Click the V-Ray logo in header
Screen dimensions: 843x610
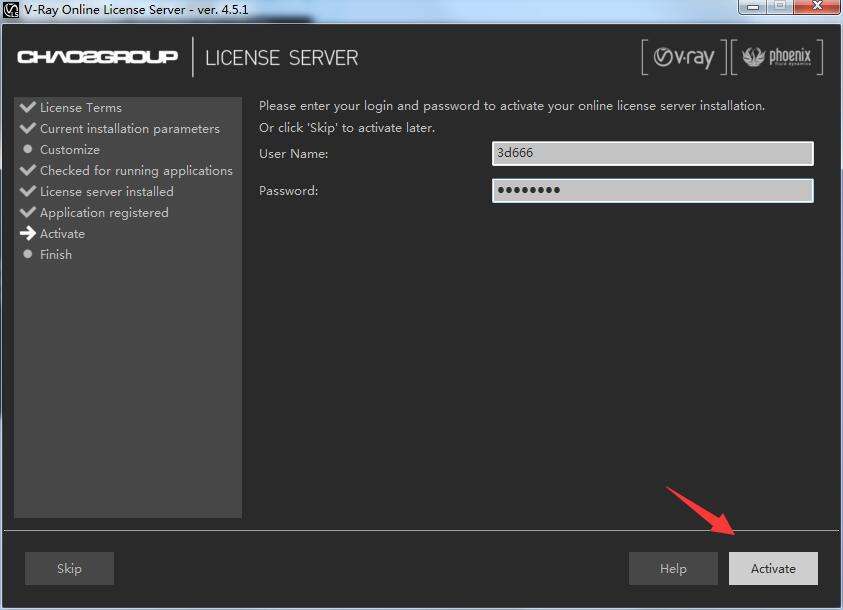pyautogui.click(x=684, y=57)
